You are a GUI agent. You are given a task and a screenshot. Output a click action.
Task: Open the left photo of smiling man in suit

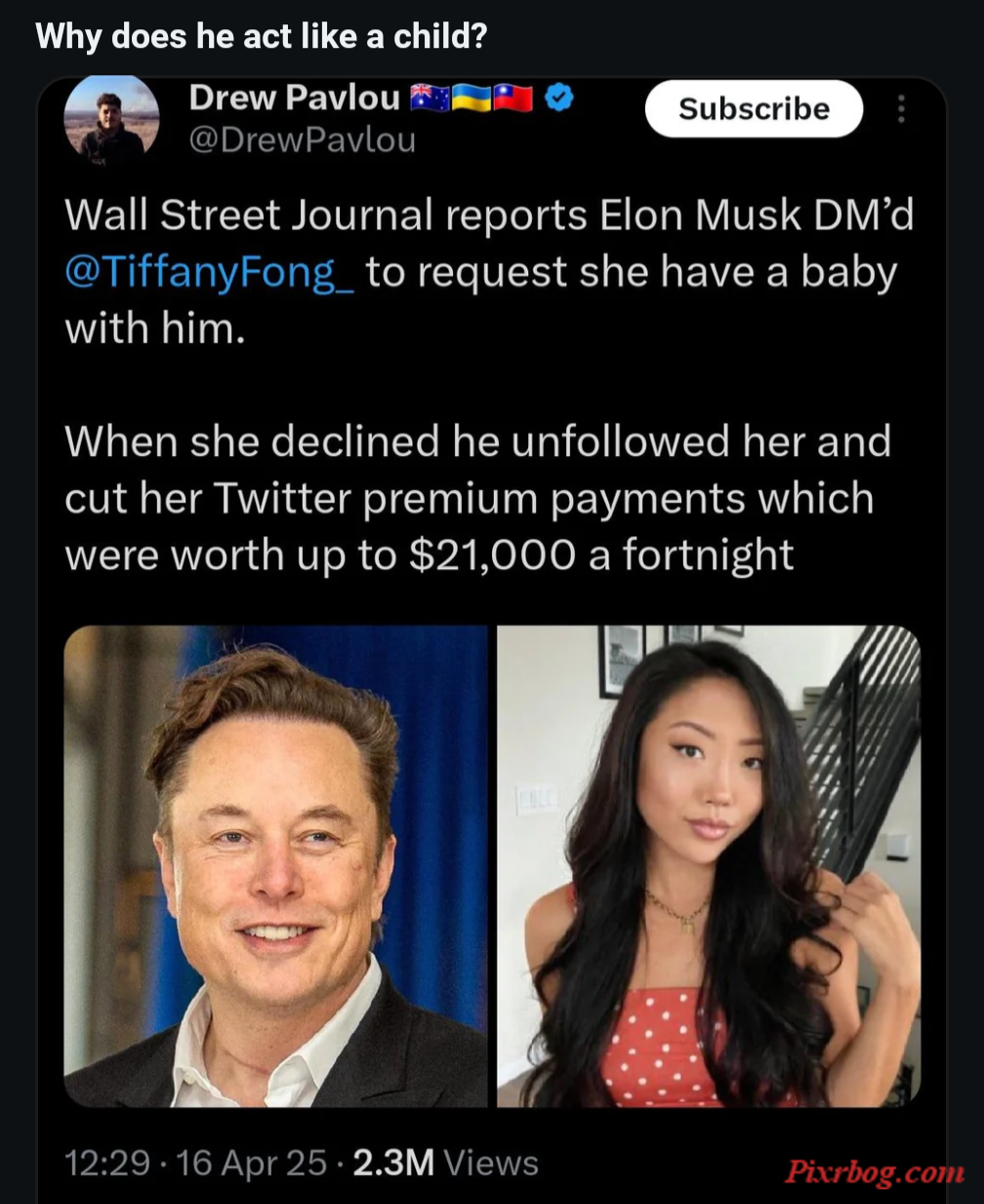[275, 866]
